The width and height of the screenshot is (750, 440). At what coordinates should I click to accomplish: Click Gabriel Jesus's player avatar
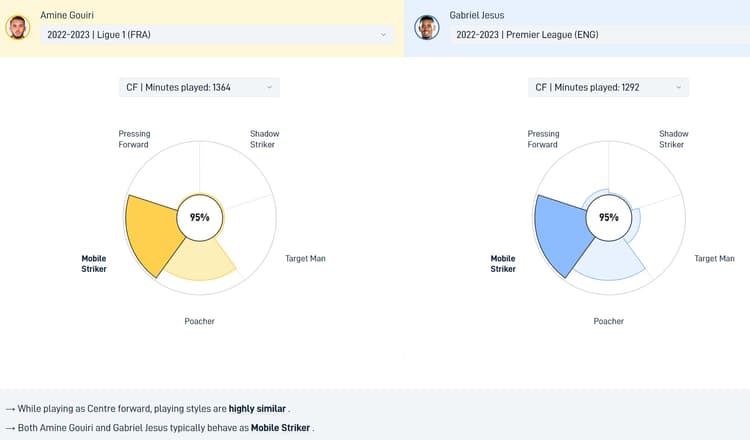[x=427, y=27]
